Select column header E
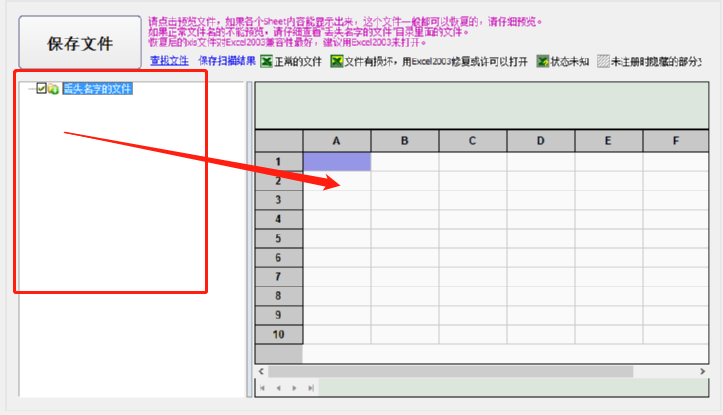Screen dimensions: 723x415 608,141
